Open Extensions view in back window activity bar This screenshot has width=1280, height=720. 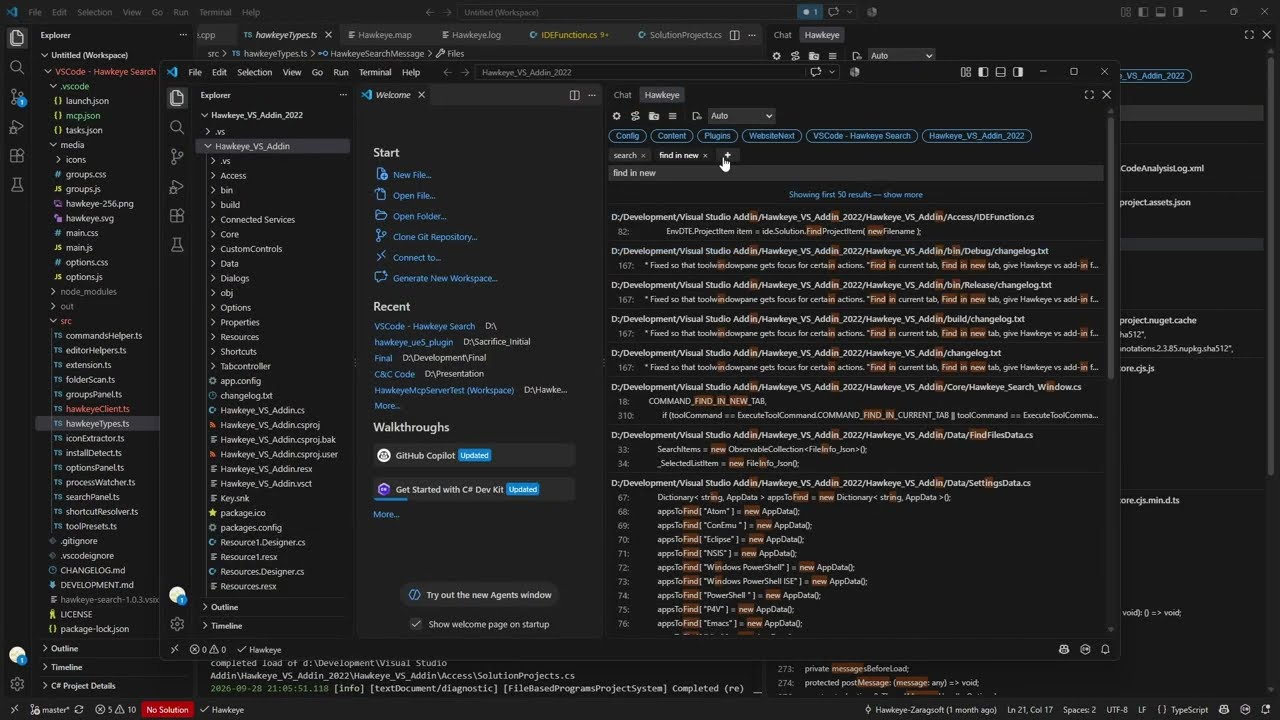[x=17, y=156]
